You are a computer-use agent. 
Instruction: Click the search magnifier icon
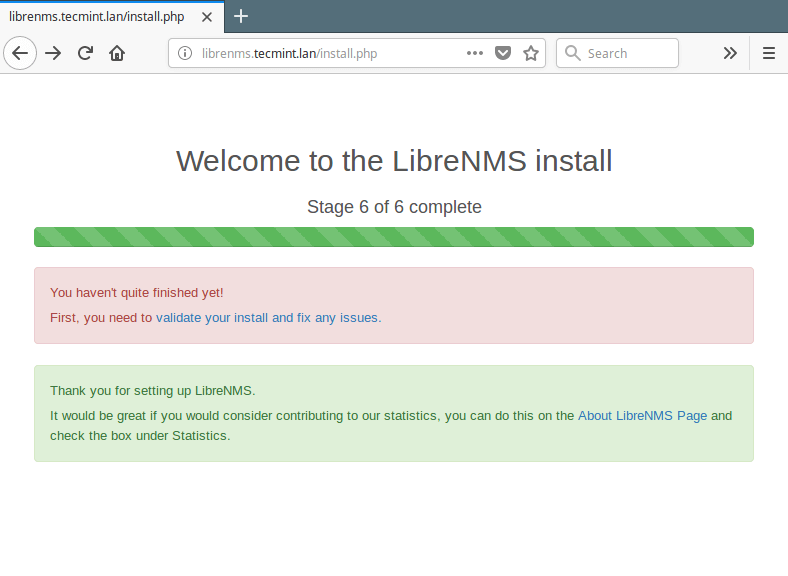[x=572, y=53]
